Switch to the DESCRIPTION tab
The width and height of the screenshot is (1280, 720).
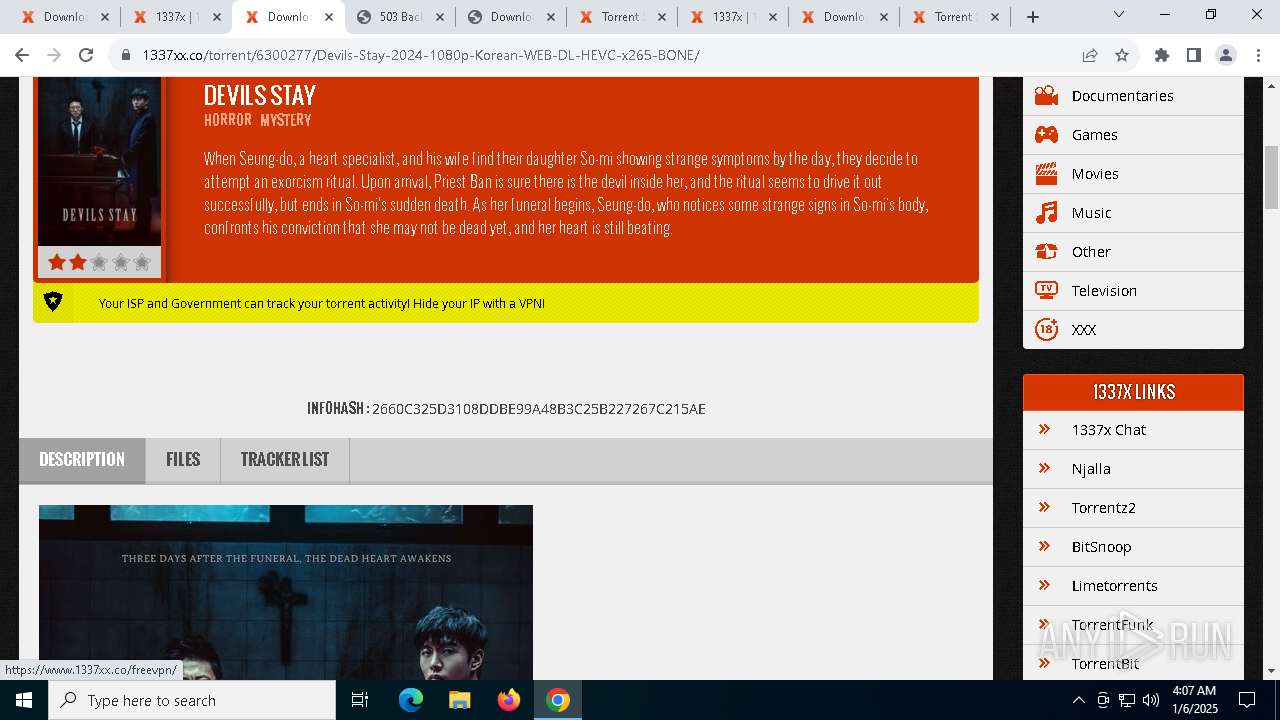tap(82, 460)
